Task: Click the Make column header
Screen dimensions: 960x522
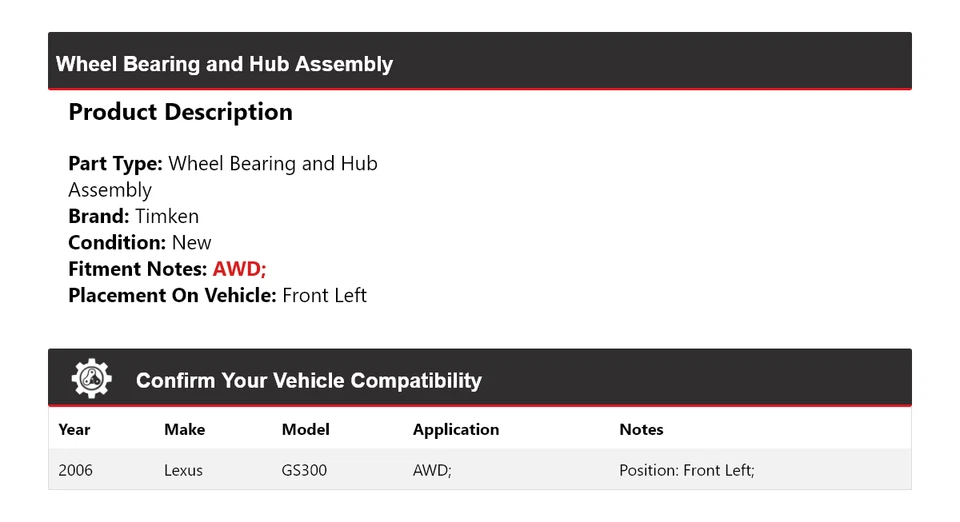Action: 184,430
